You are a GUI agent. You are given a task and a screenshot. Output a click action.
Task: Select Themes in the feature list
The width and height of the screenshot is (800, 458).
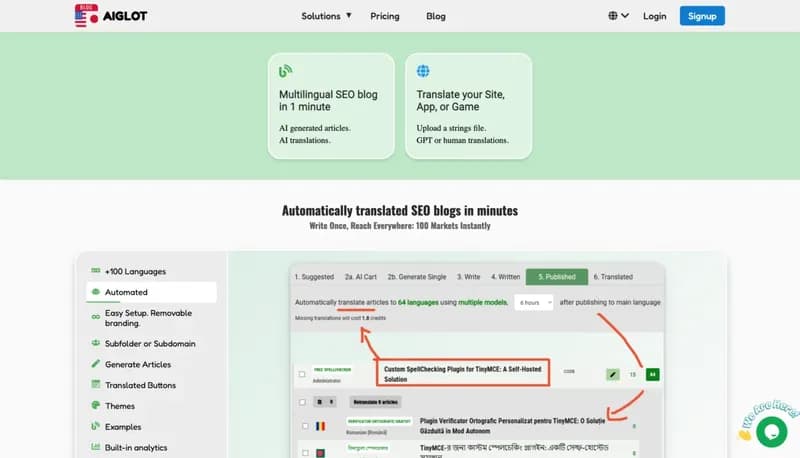tap(151, 406)
